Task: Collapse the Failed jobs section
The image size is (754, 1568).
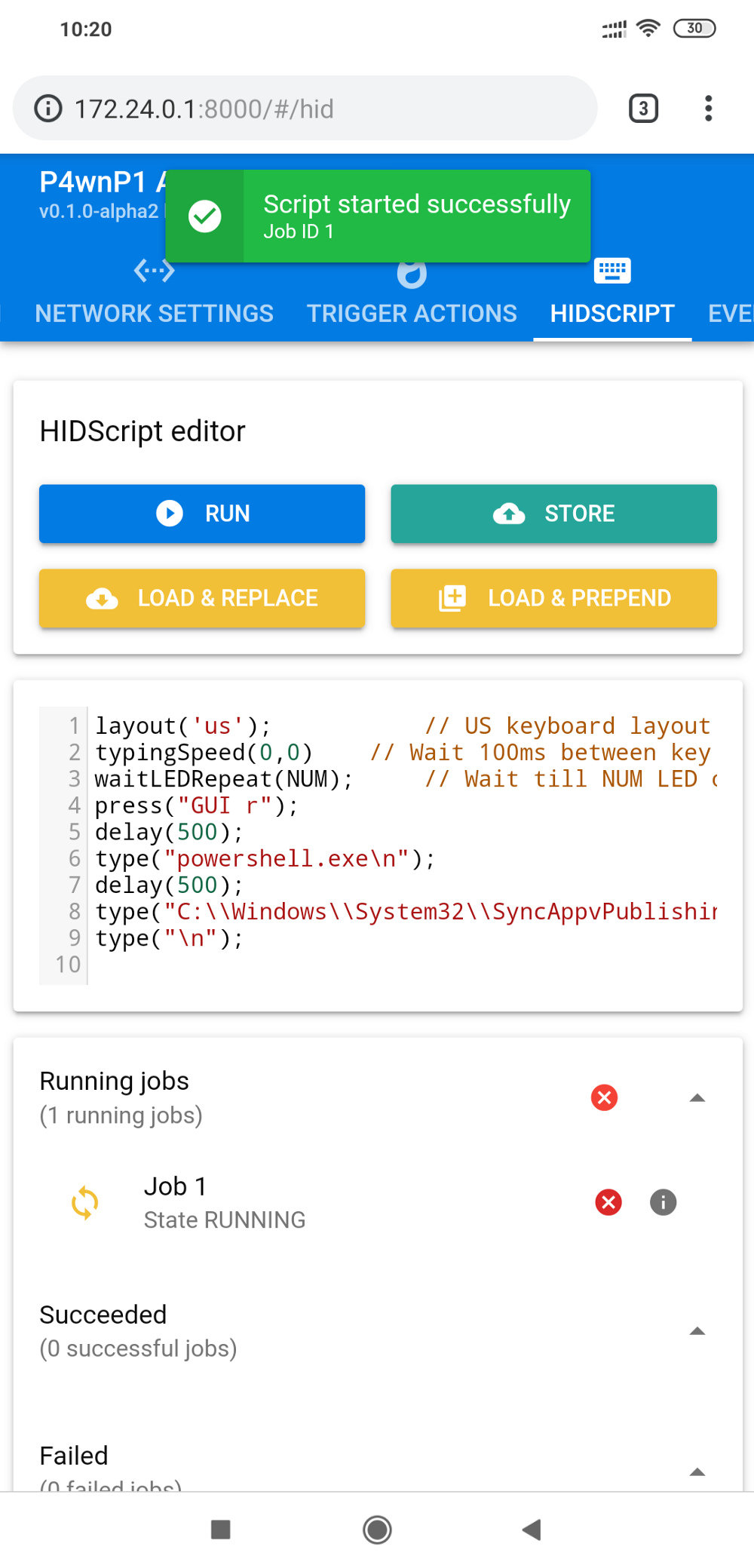Action: 697,1471
